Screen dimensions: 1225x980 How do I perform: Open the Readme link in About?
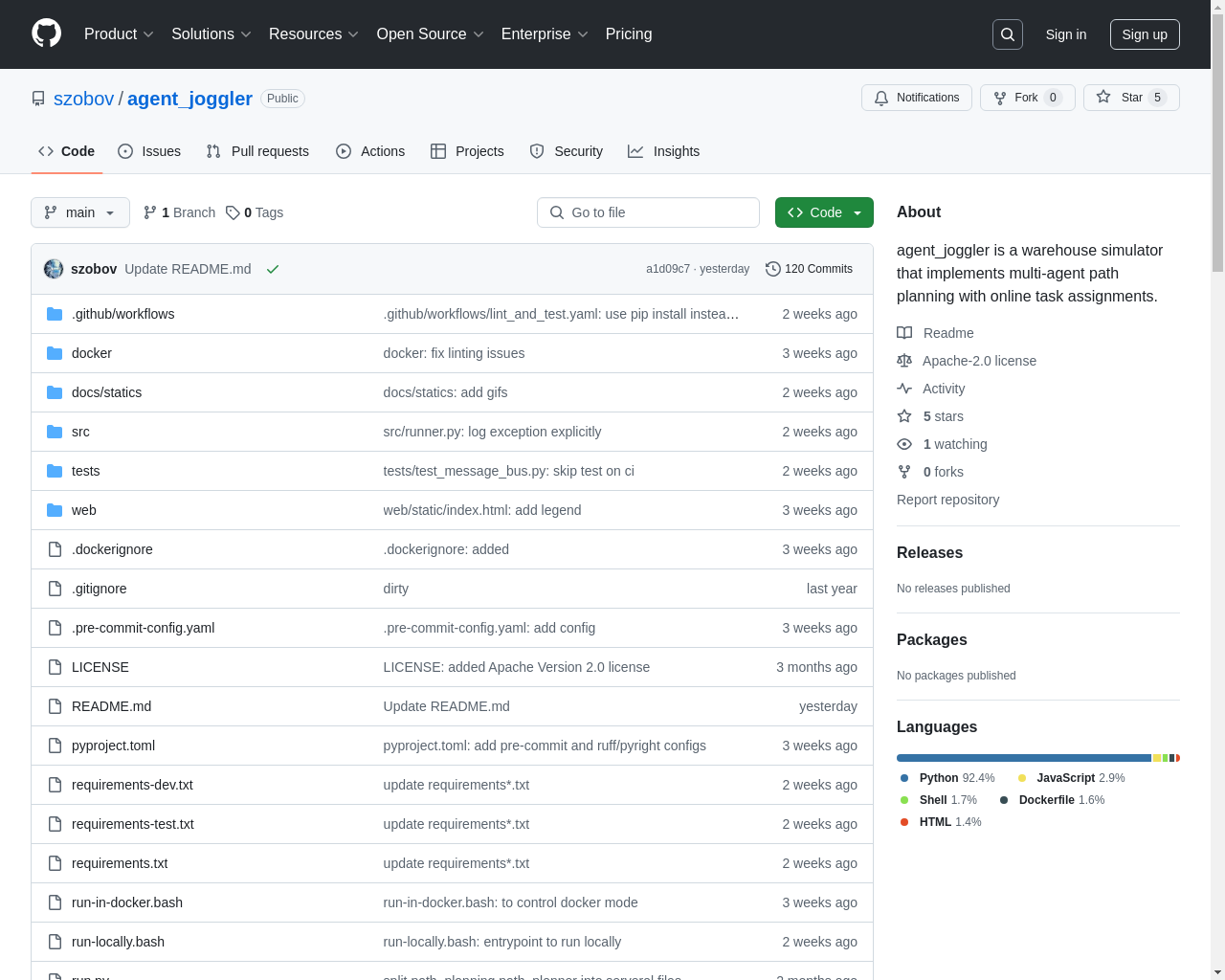(x=935, y=333)
